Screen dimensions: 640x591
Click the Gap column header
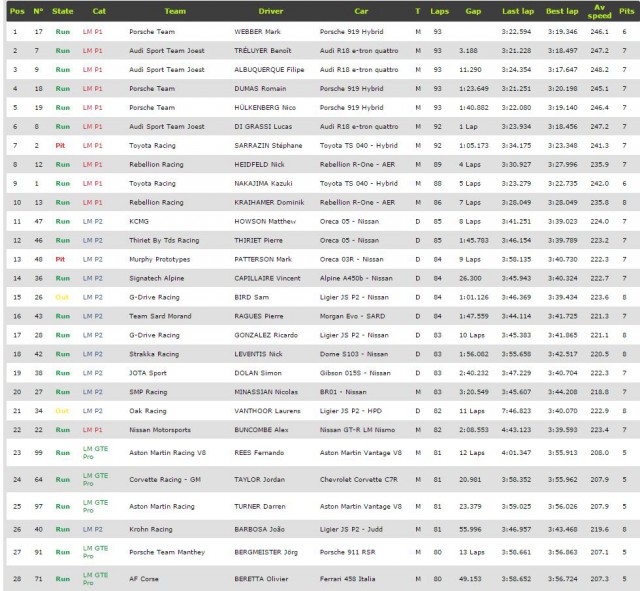(x=473, y=11)
